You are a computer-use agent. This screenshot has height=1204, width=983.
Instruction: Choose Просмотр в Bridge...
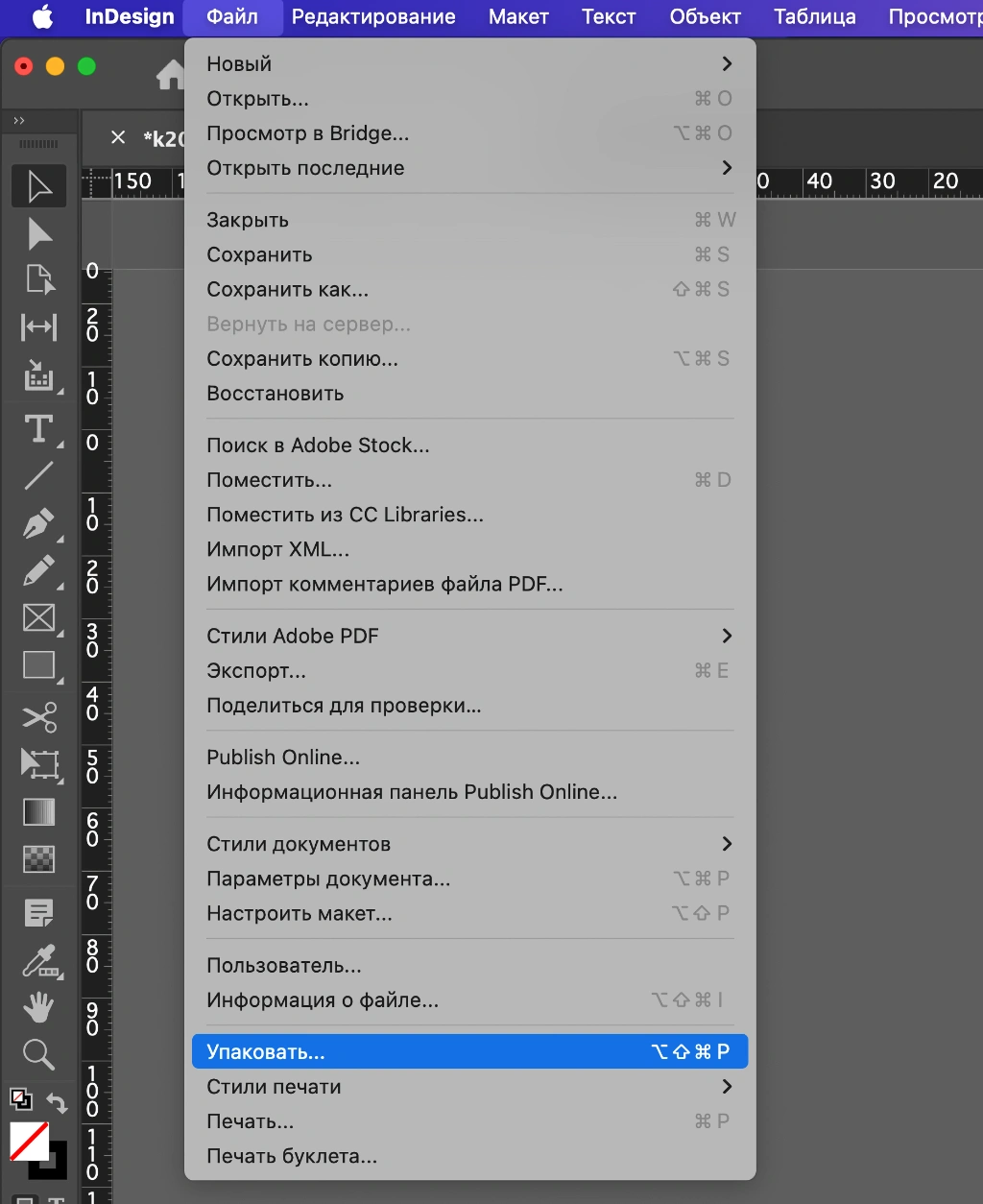470,133
